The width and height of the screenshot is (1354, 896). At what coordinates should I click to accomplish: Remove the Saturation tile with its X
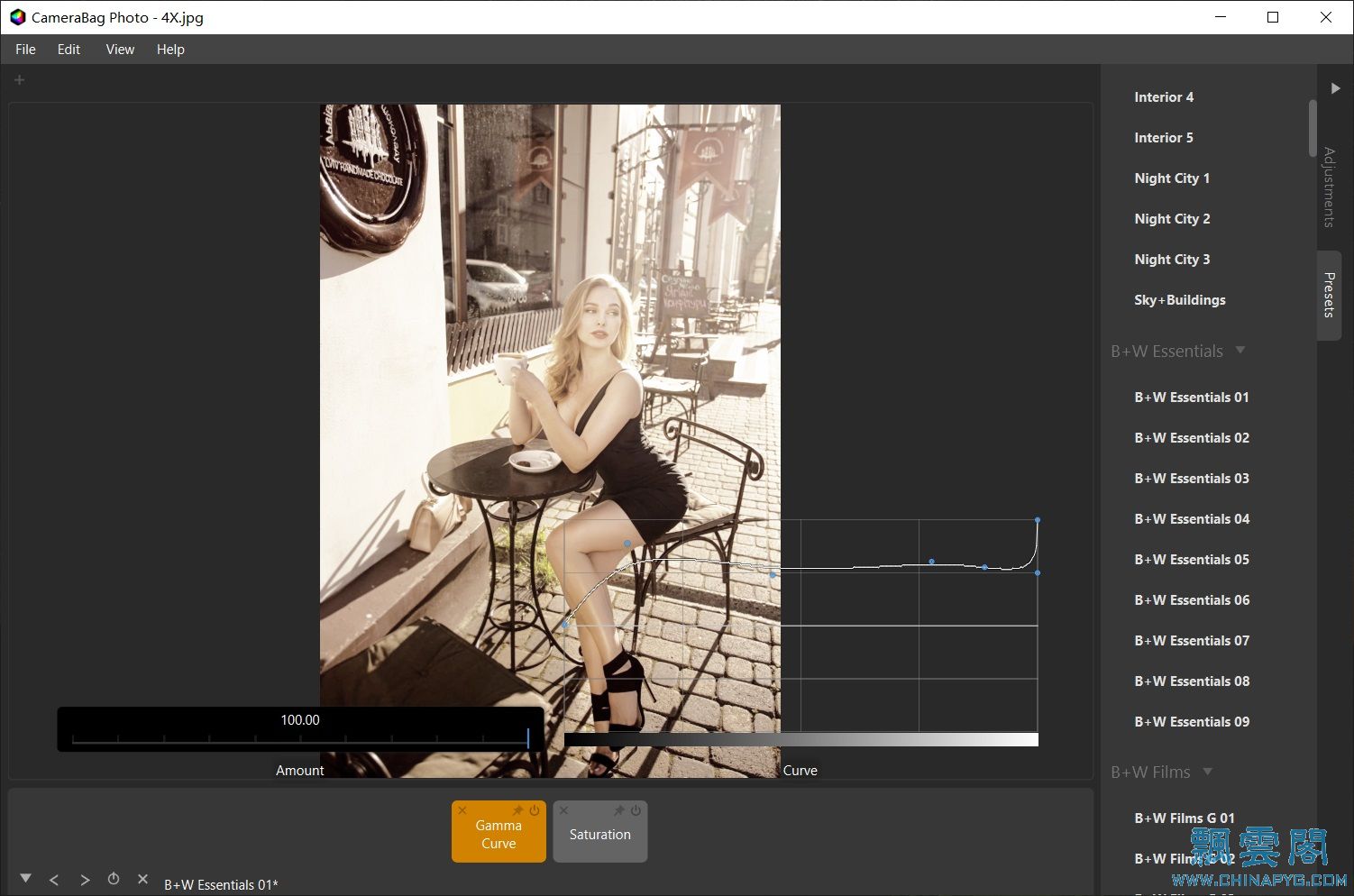click(x=563, y=810)
